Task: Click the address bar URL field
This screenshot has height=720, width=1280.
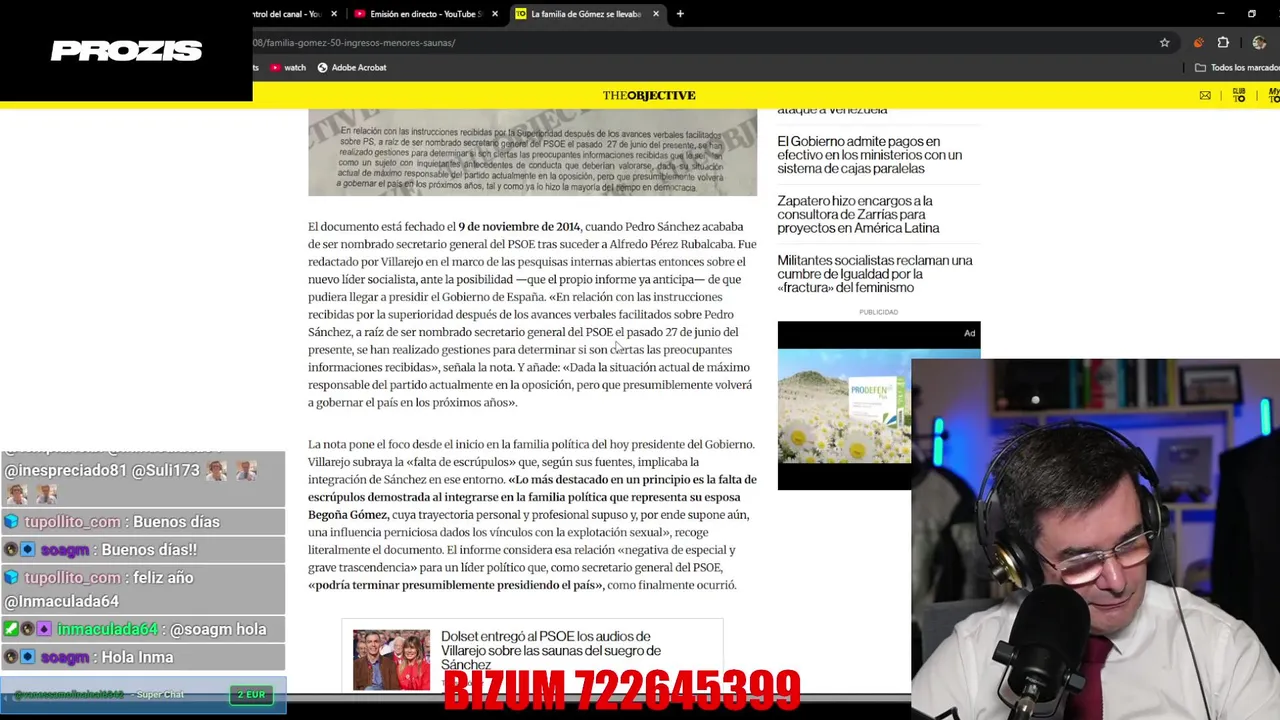Action: pyautogui.click(x=700, y=43)
